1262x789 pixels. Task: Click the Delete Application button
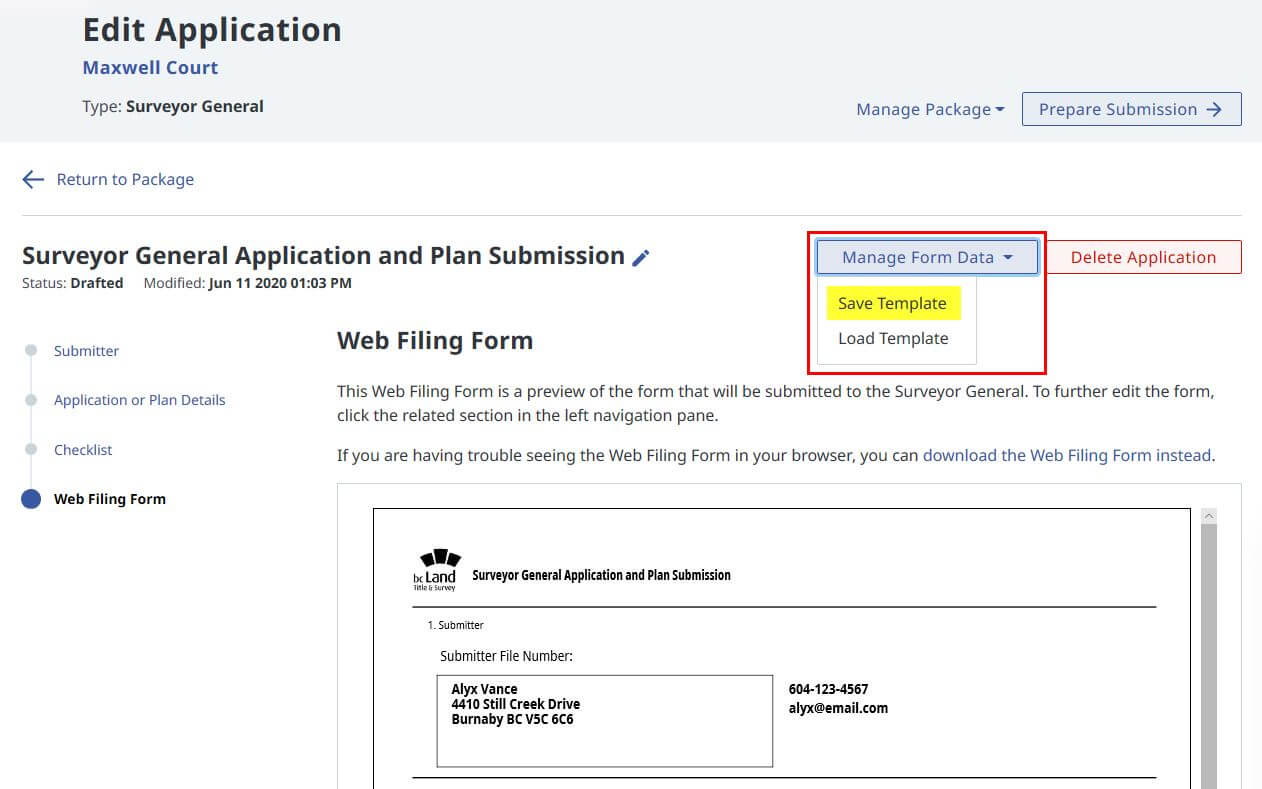coord(1143,257)
